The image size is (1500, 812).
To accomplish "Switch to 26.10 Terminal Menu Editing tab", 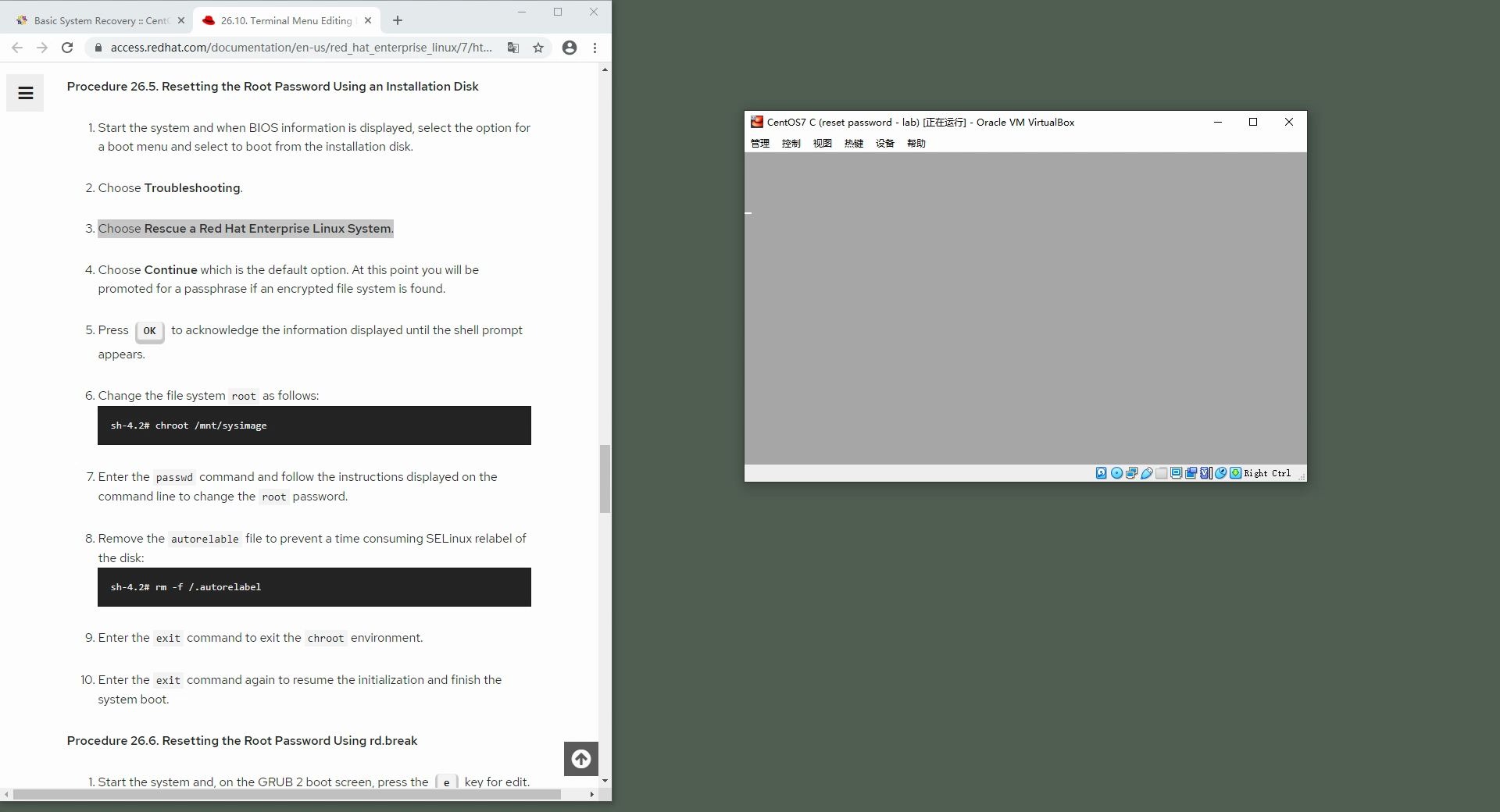I will pos(285,20).
